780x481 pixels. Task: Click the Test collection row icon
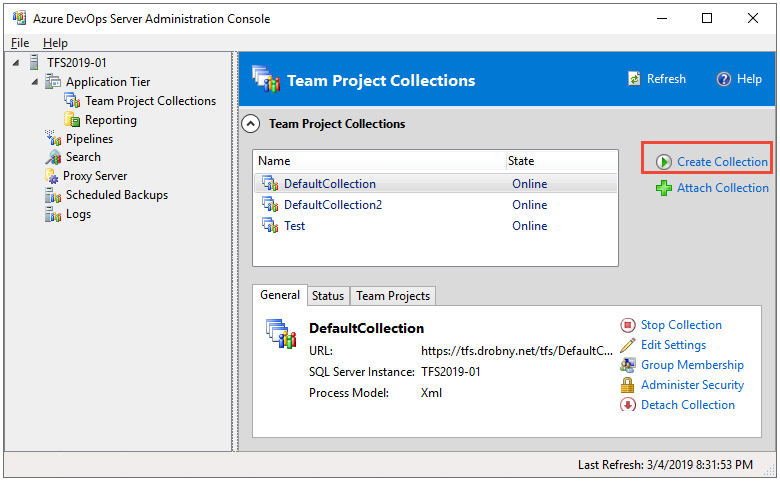point(271,225)
